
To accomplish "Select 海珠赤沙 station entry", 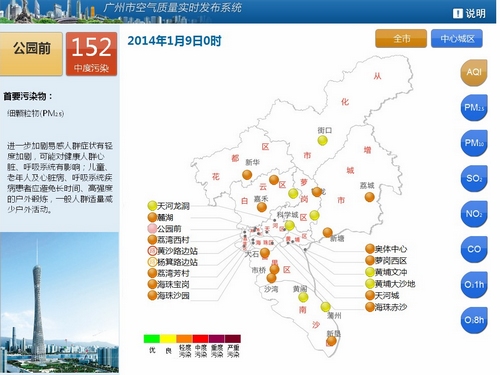I will coord(386,307).
